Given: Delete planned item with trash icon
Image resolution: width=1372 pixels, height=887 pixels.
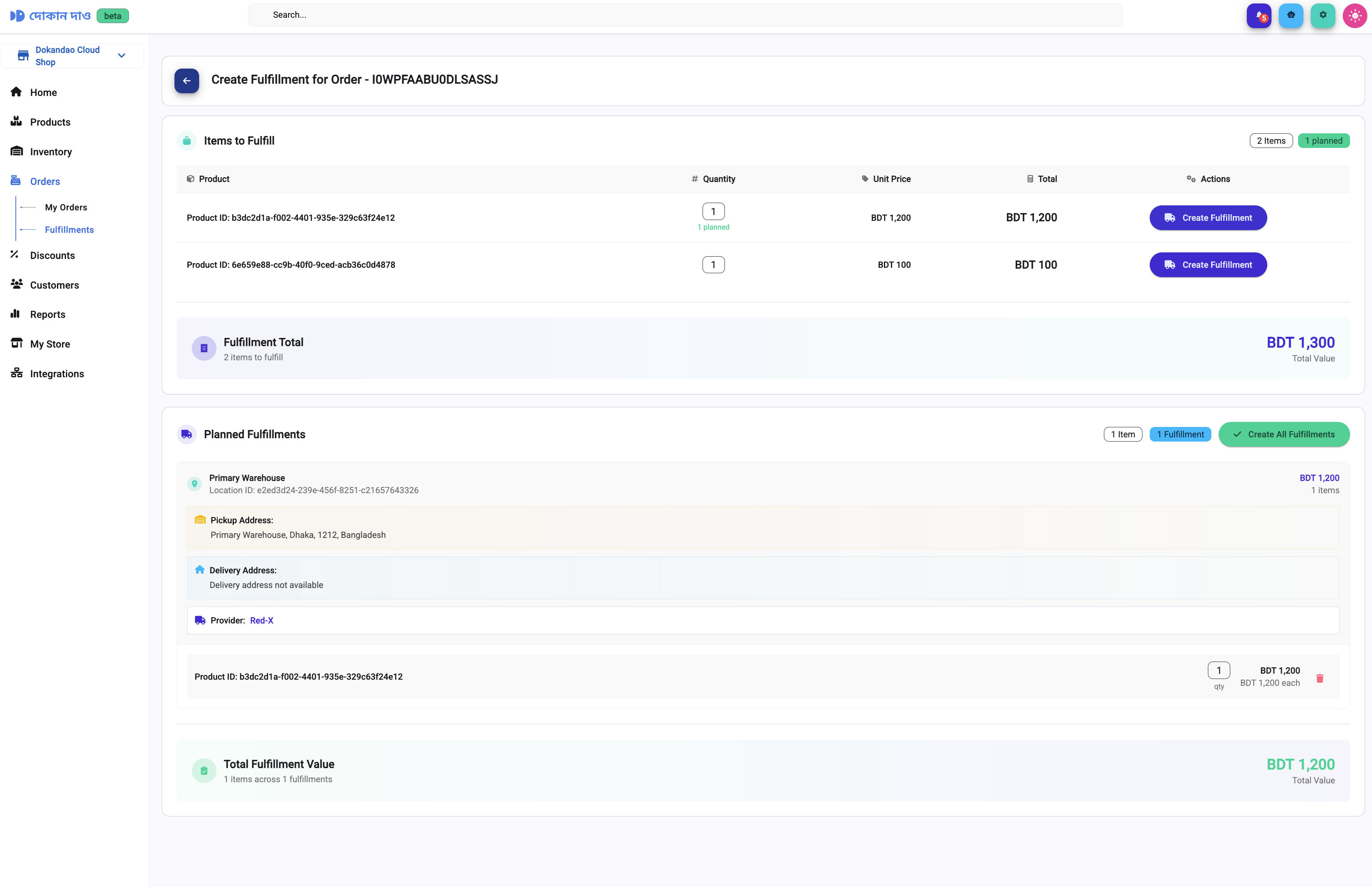Looking at the screenshot, I should point(1320,678).
